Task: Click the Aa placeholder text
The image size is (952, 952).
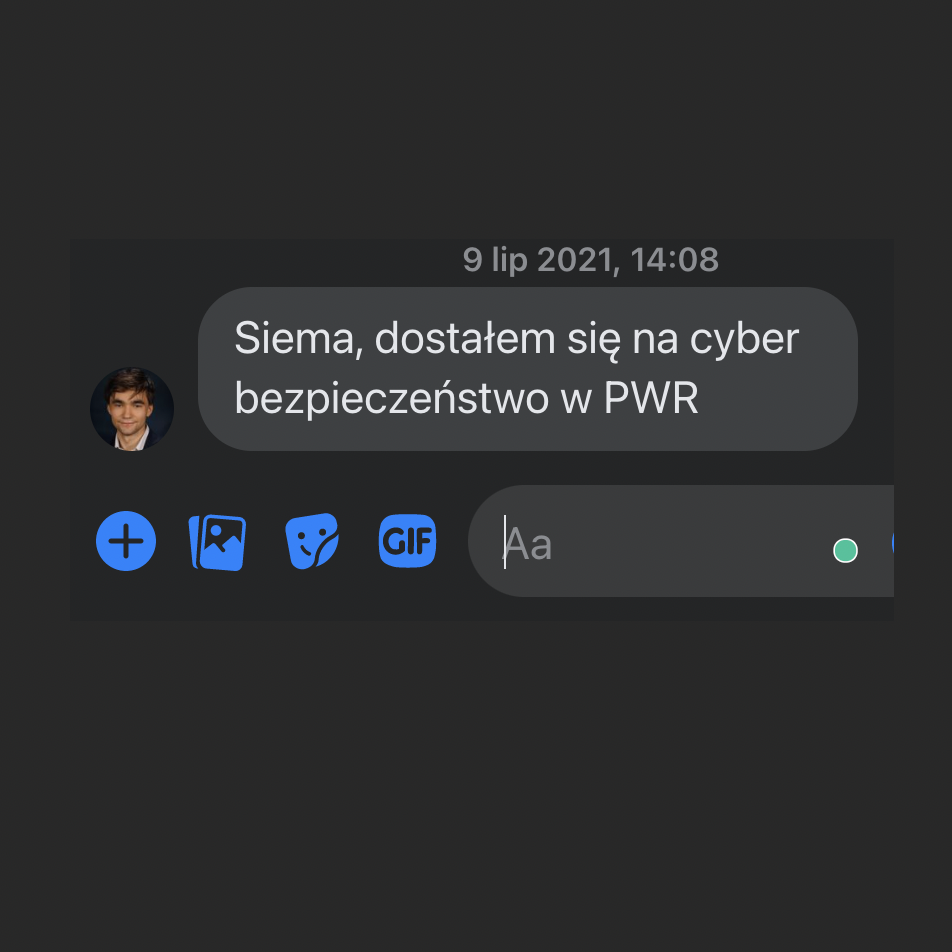Action: (528, 544)
